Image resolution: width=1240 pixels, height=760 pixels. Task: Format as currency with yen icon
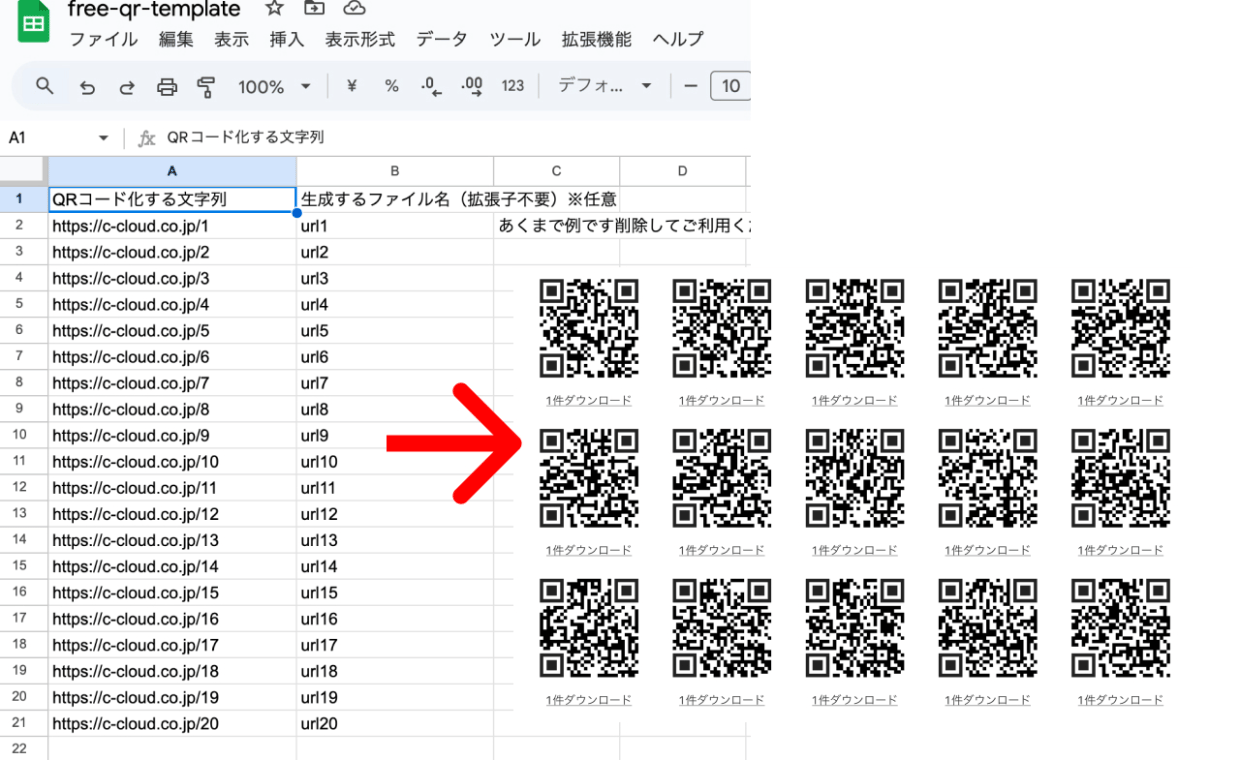click(351, 86)
